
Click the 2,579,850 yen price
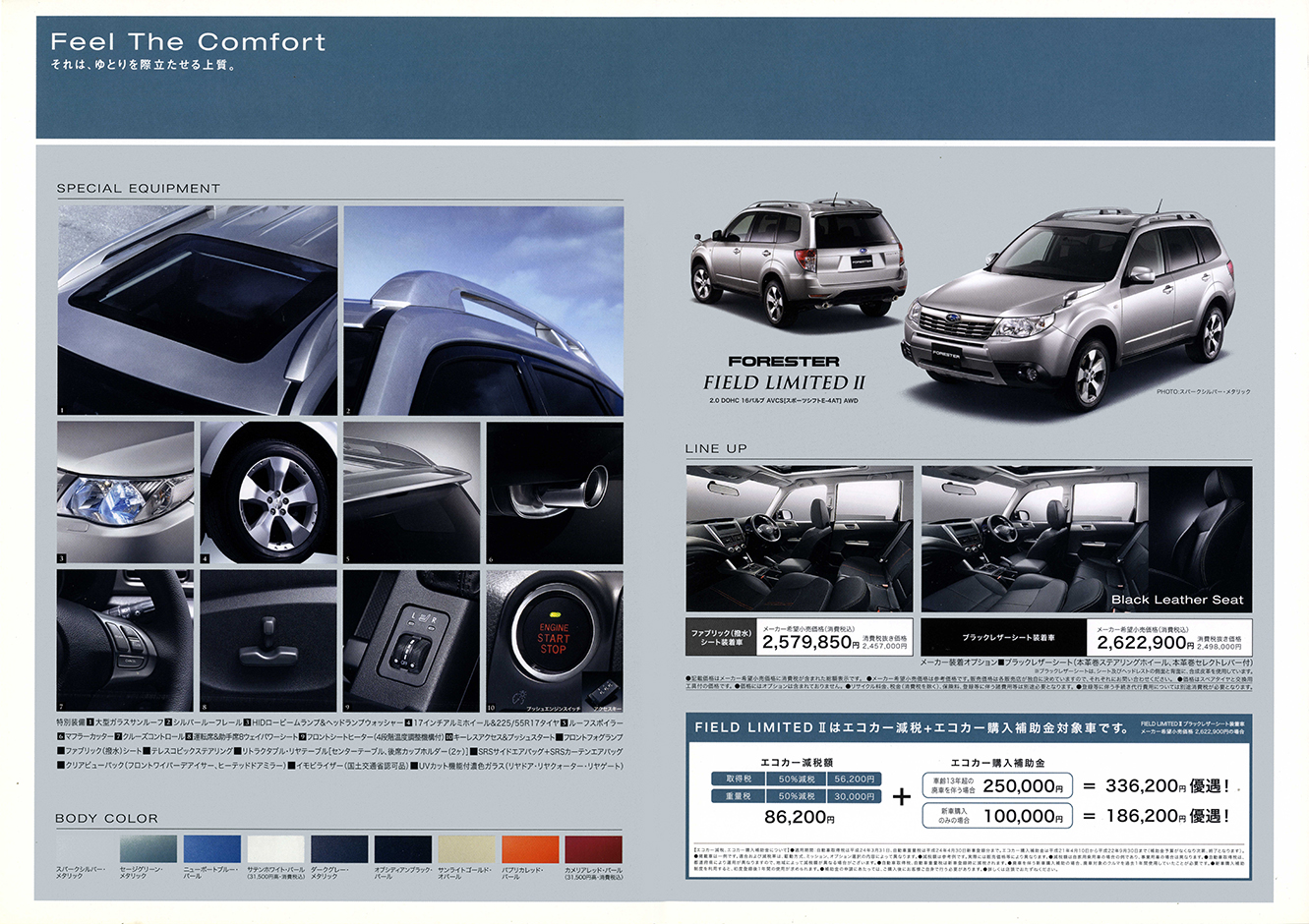[811, 643]
